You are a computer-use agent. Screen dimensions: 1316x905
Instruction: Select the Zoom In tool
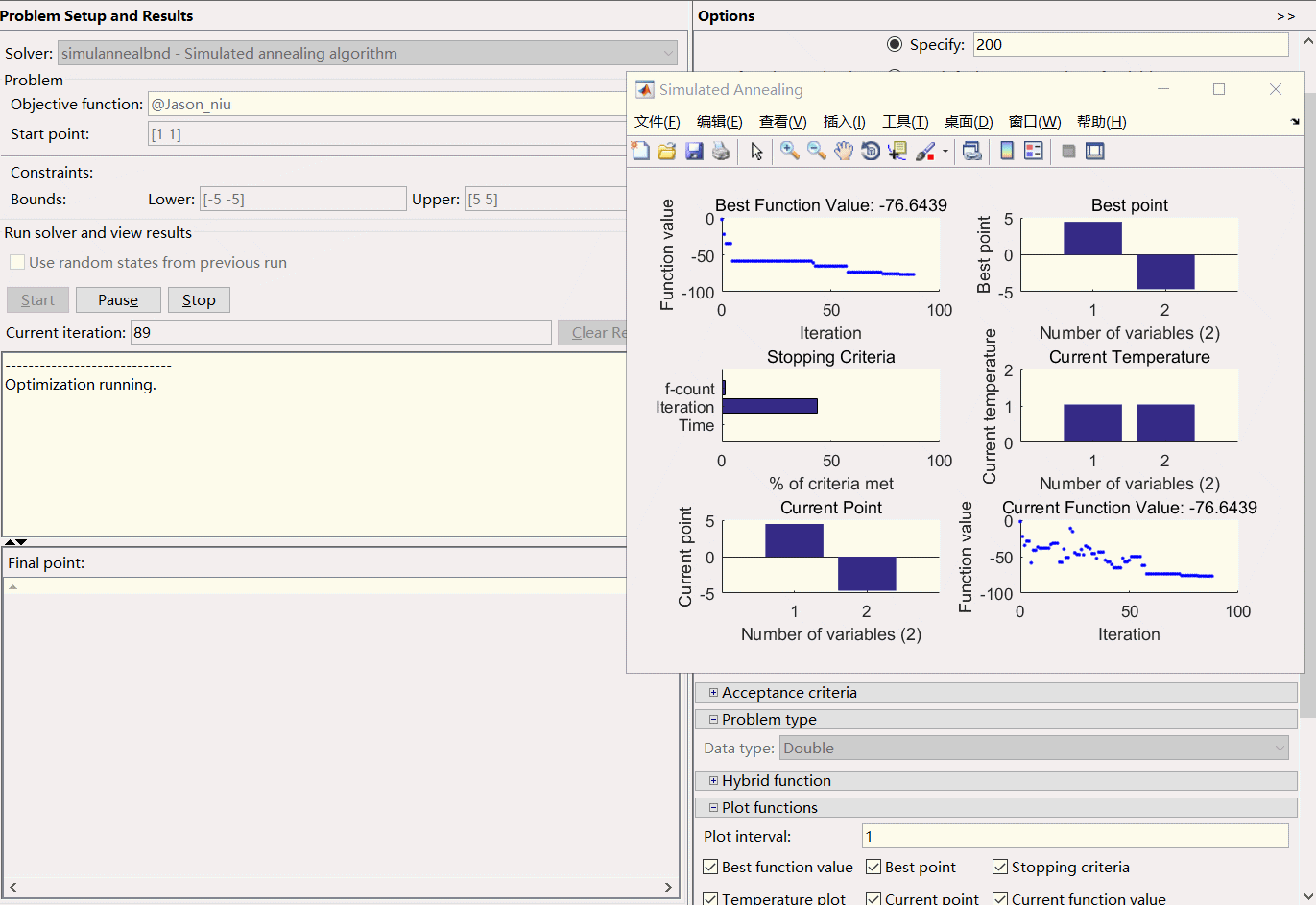[x=789, y=152]
